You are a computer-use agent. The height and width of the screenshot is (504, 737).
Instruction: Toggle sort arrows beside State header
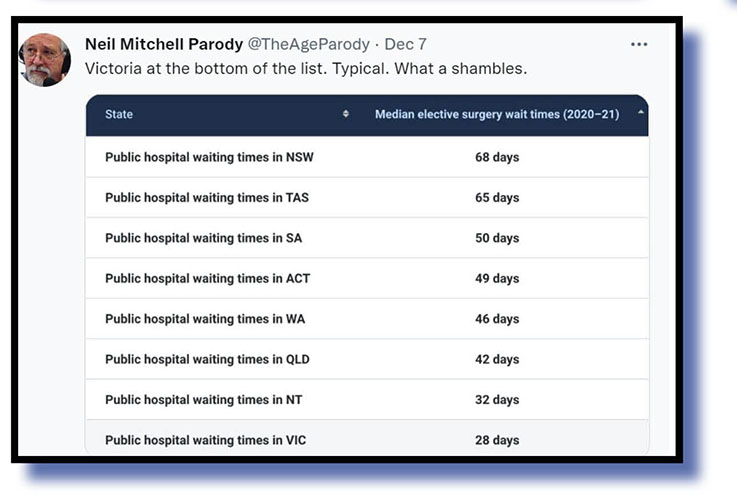point(346,114)
